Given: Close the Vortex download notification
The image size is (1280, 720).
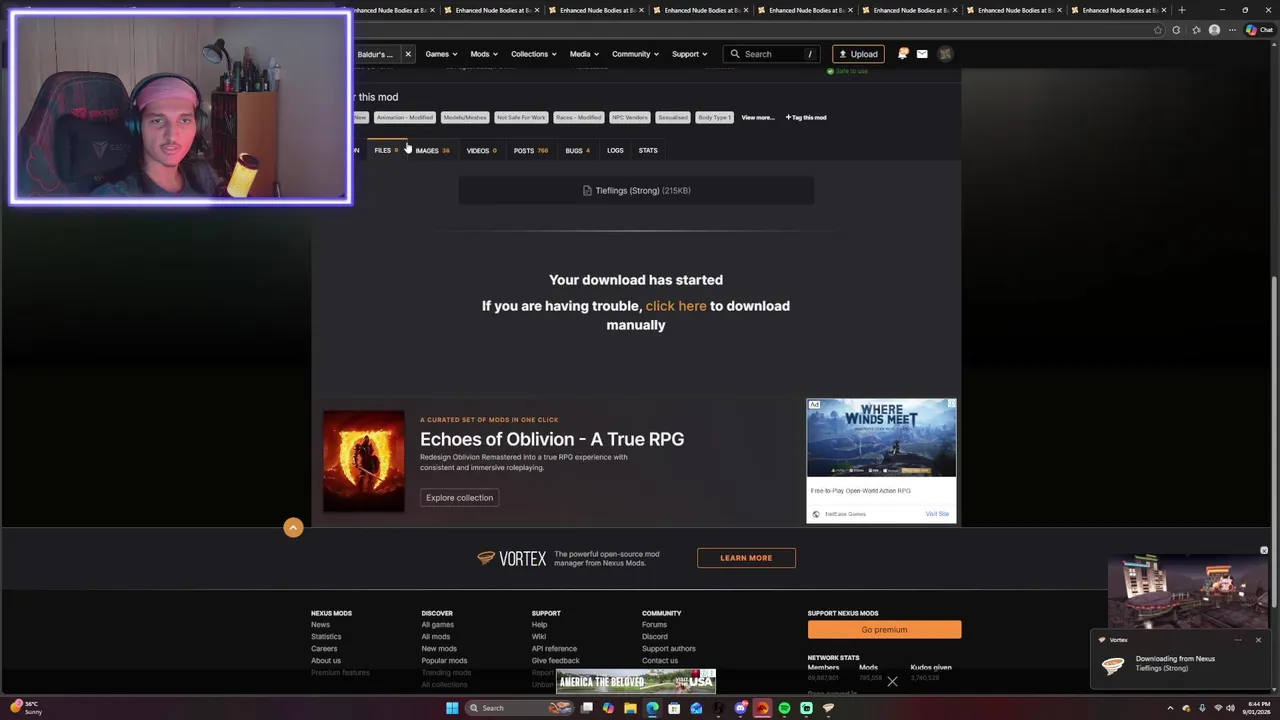Looking at the screenshot, I should pos(1258,640).
